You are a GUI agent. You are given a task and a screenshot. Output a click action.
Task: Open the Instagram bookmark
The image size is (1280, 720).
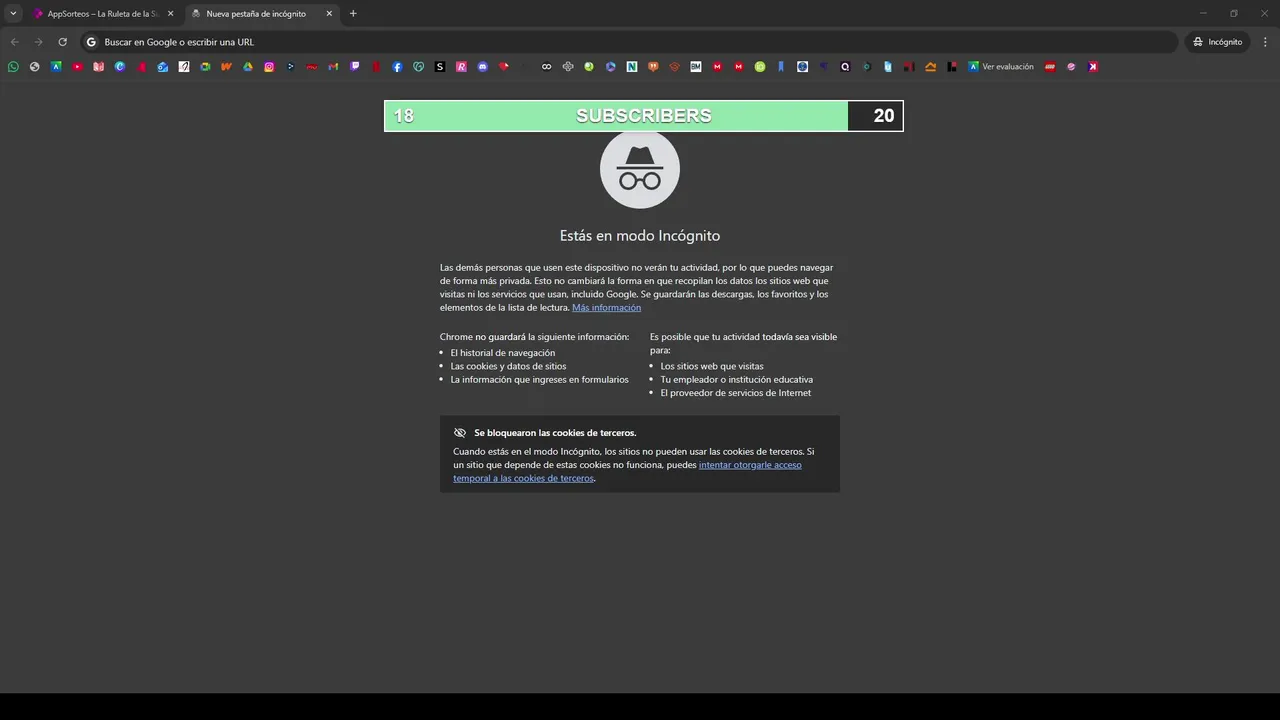pyautogui.click(x=269, y=67)
